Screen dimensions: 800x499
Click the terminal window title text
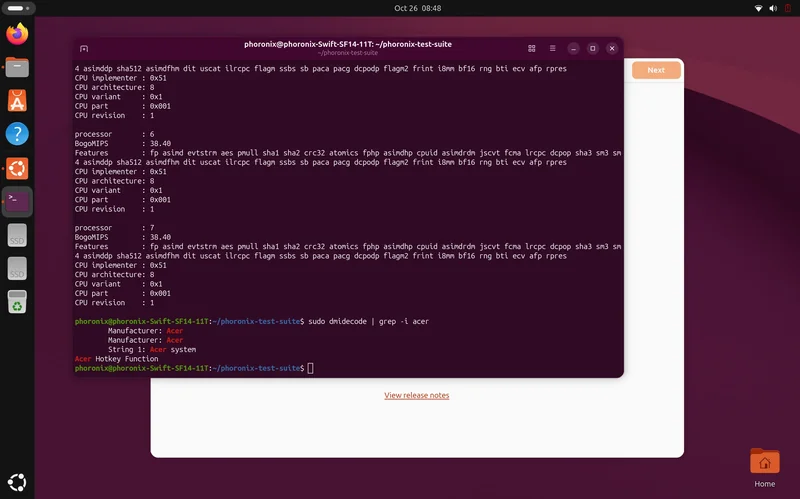[x=348, y=44]
